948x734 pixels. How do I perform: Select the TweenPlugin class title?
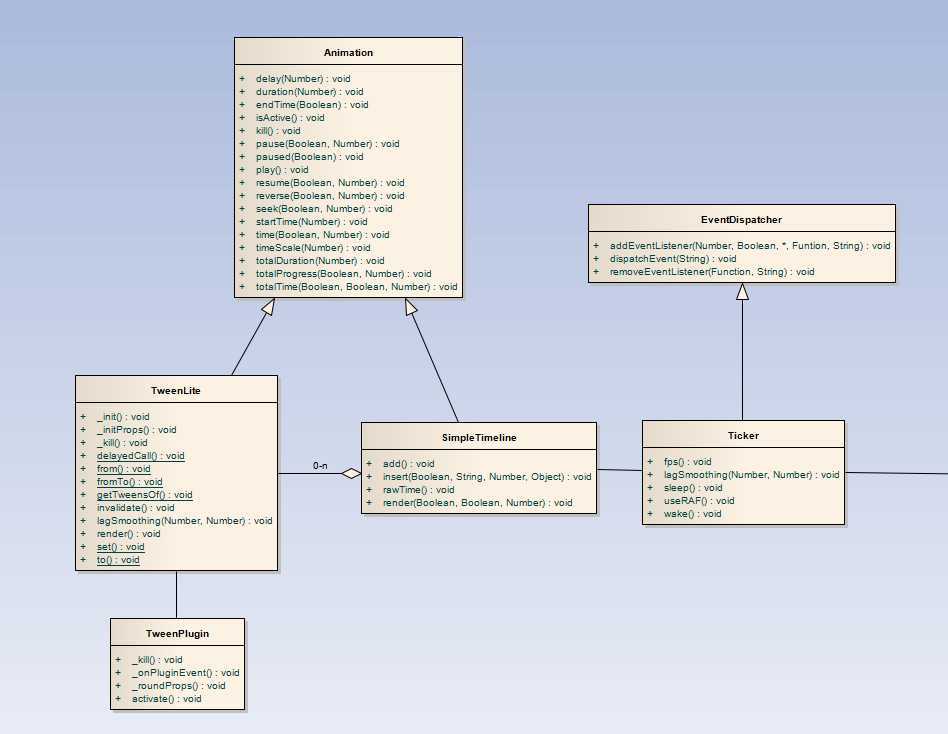click(177, 634)
